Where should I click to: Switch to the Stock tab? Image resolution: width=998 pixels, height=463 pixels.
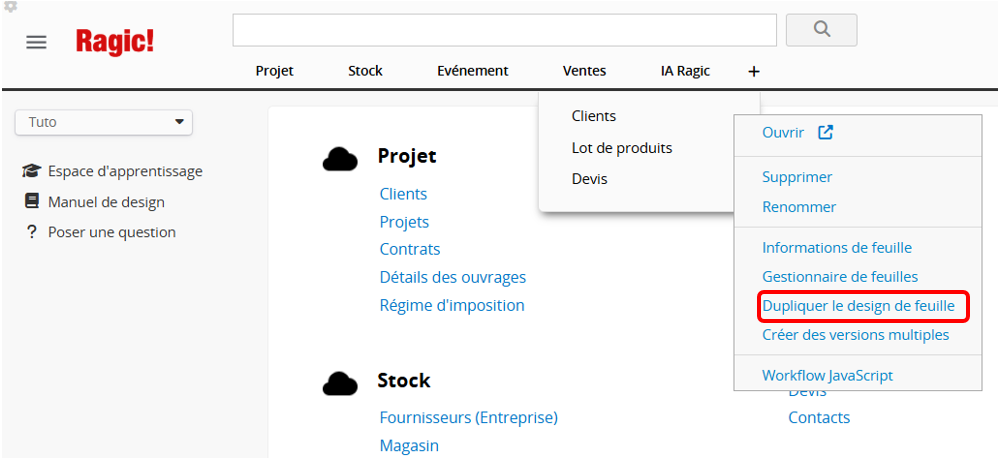(x=365, y=71)
